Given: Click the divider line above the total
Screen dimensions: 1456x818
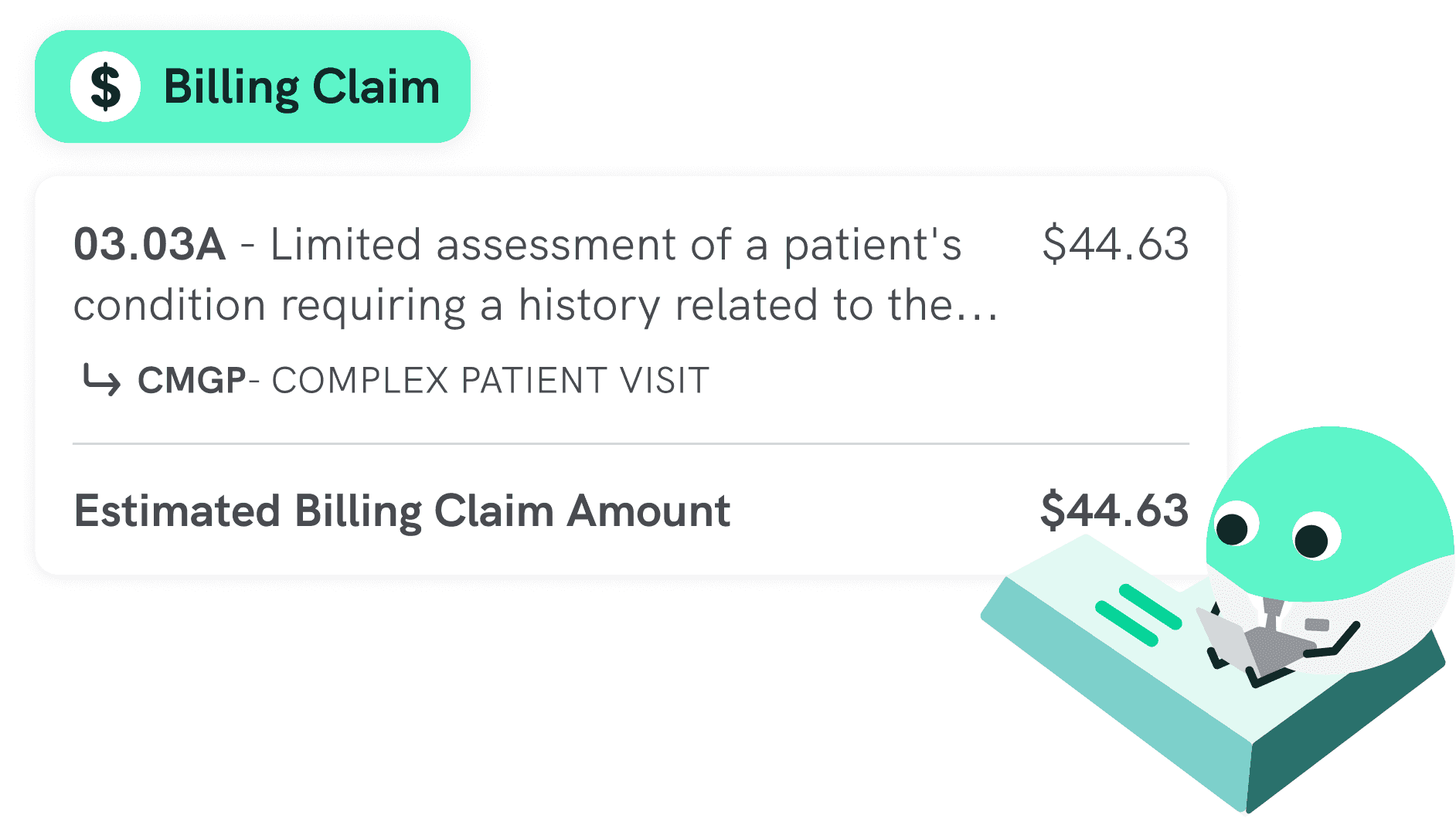Looking at the screenshot, I should [x=631, y=444].
